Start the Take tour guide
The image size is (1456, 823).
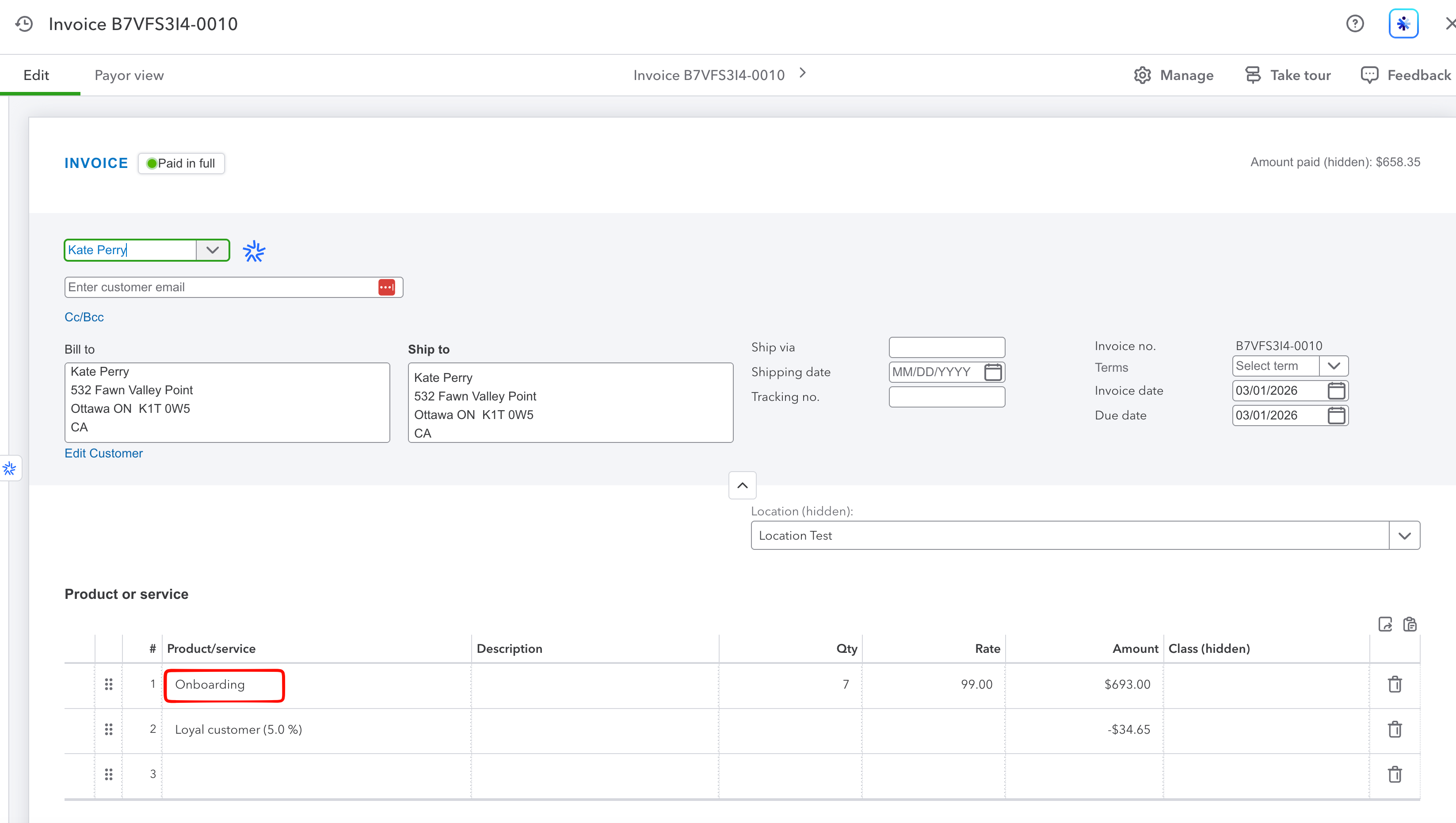pyautogui.click(x=1288, y=75)
